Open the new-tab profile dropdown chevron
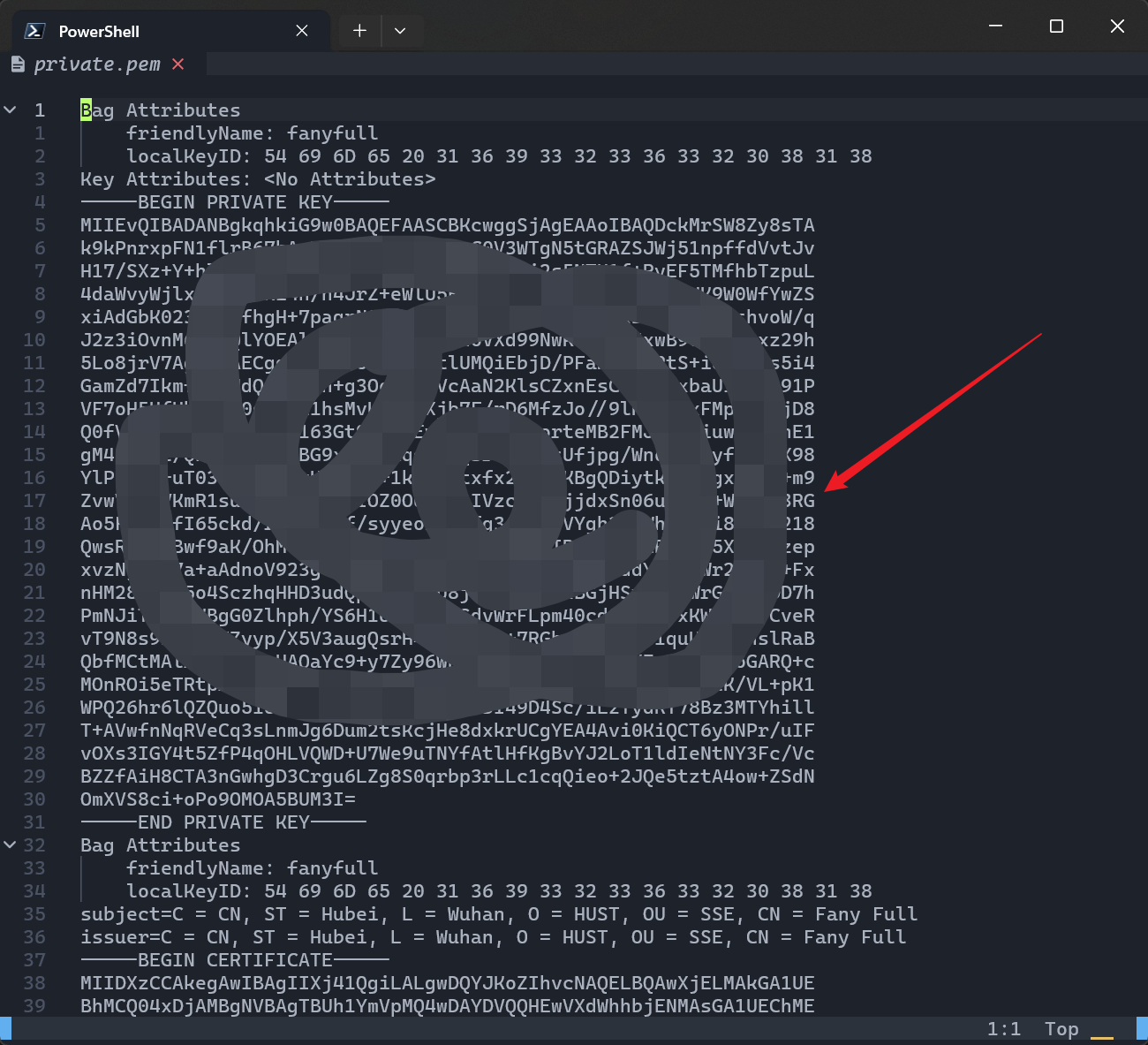Screen dimensions: 1148x1045 tap(400, 31)
